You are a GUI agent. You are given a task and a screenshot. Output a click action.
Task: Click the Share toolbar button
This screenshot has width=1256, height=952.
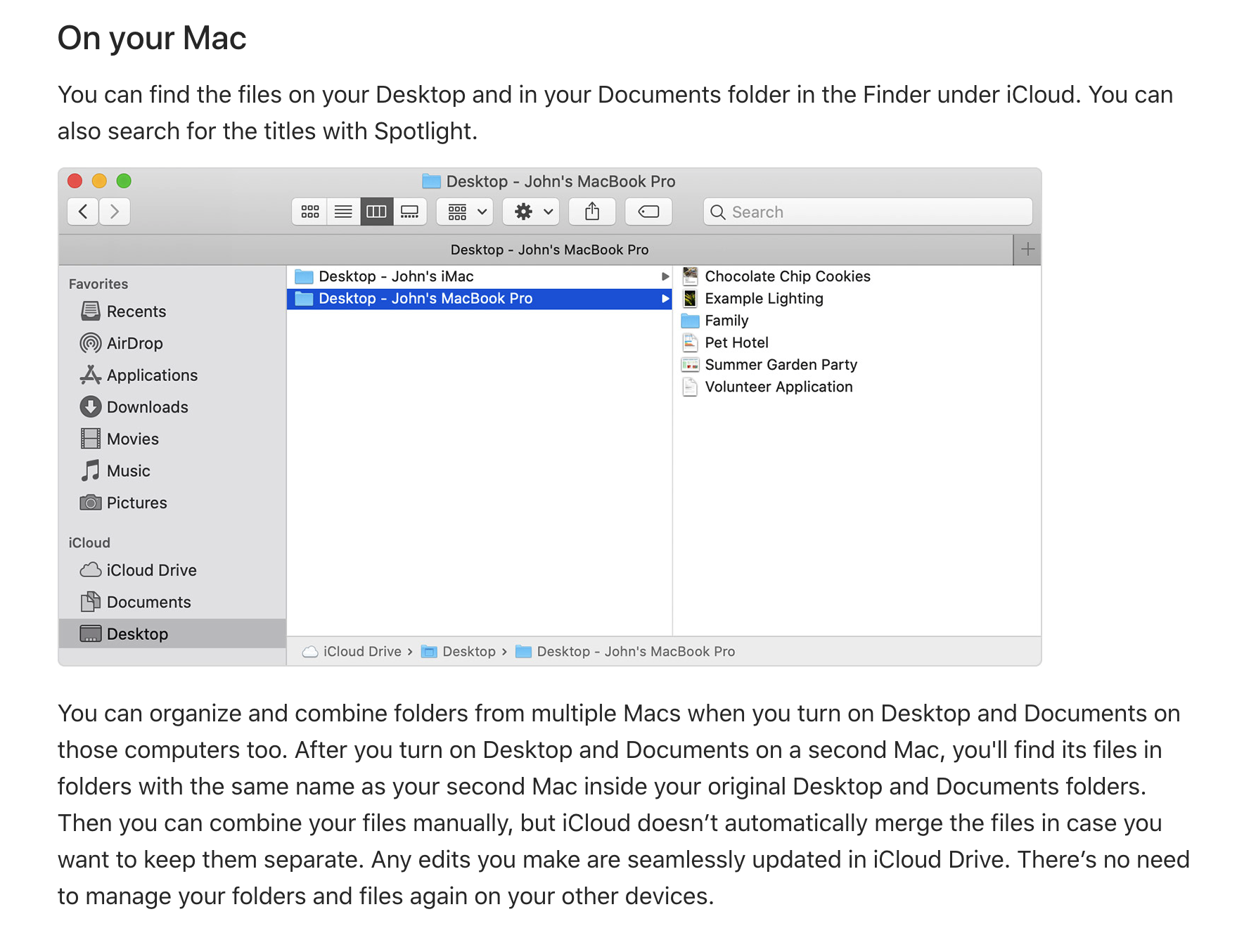pos(592,212)
